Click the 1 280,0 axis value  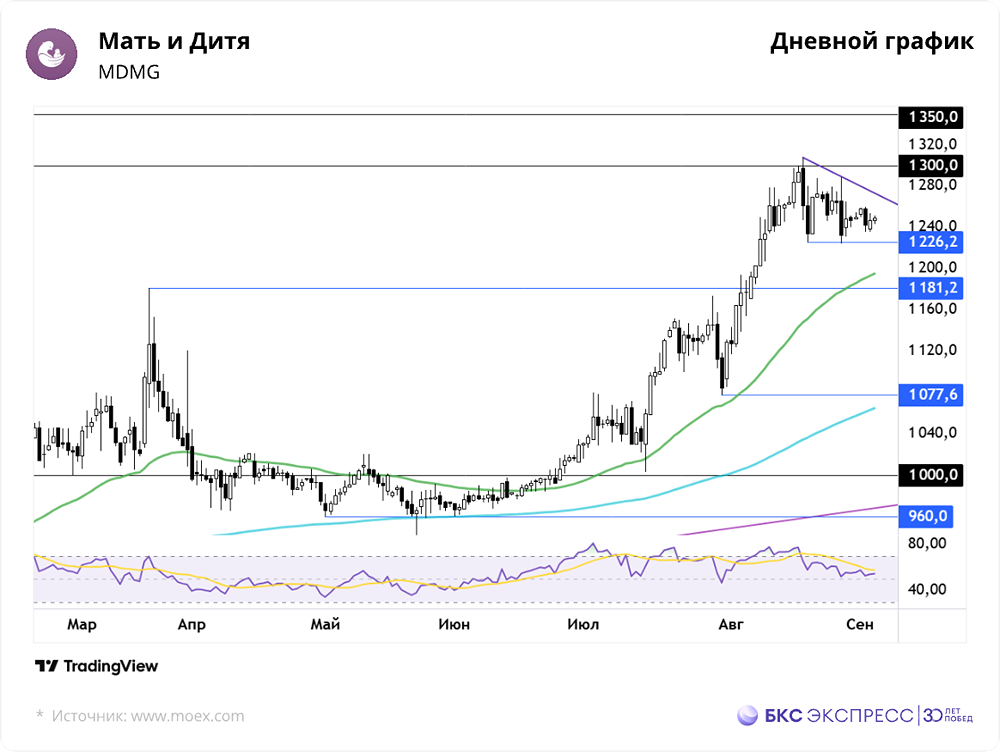coord(933,185)
